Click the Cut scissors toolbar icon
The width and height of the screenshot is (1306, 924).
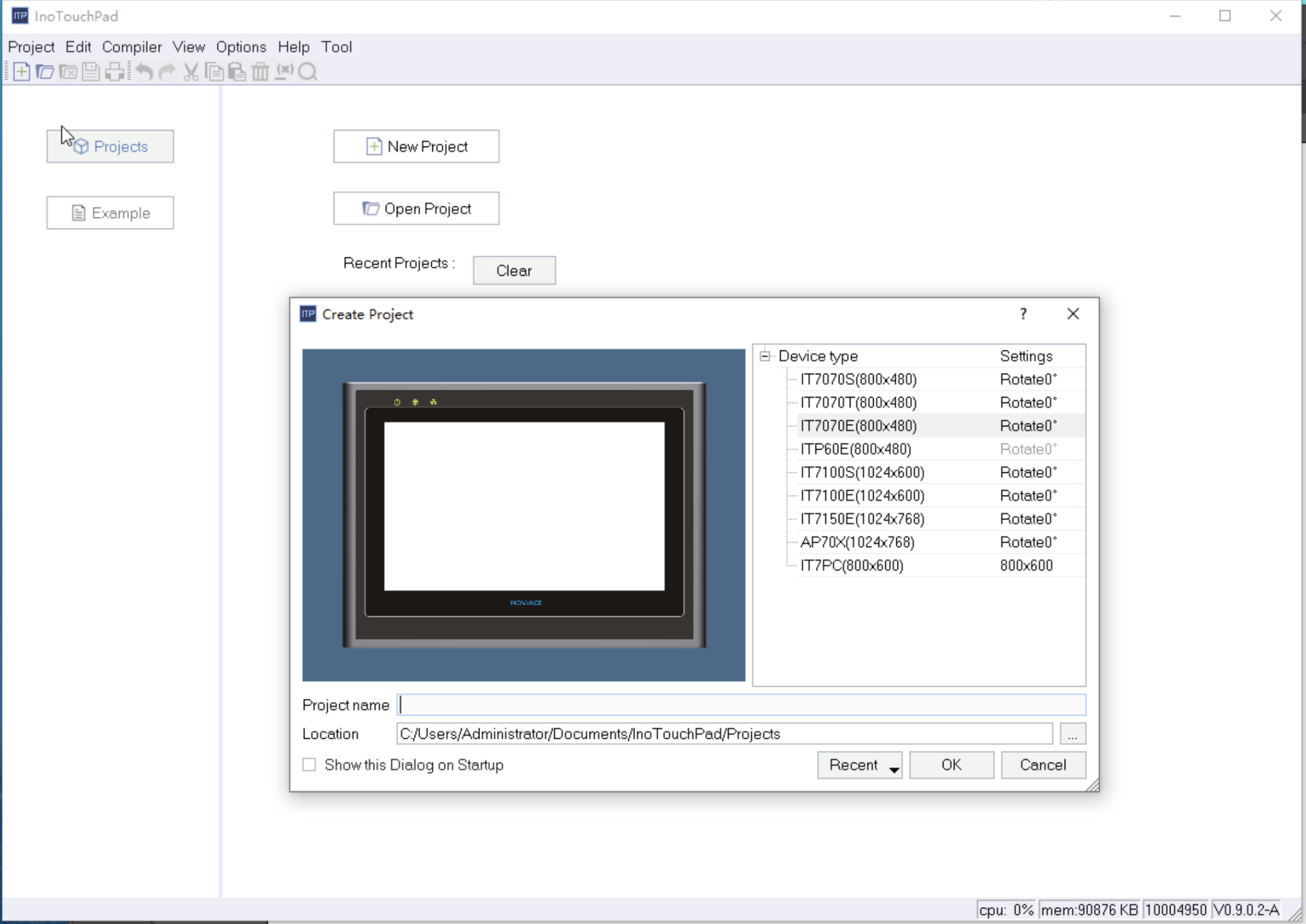[190, 72]
